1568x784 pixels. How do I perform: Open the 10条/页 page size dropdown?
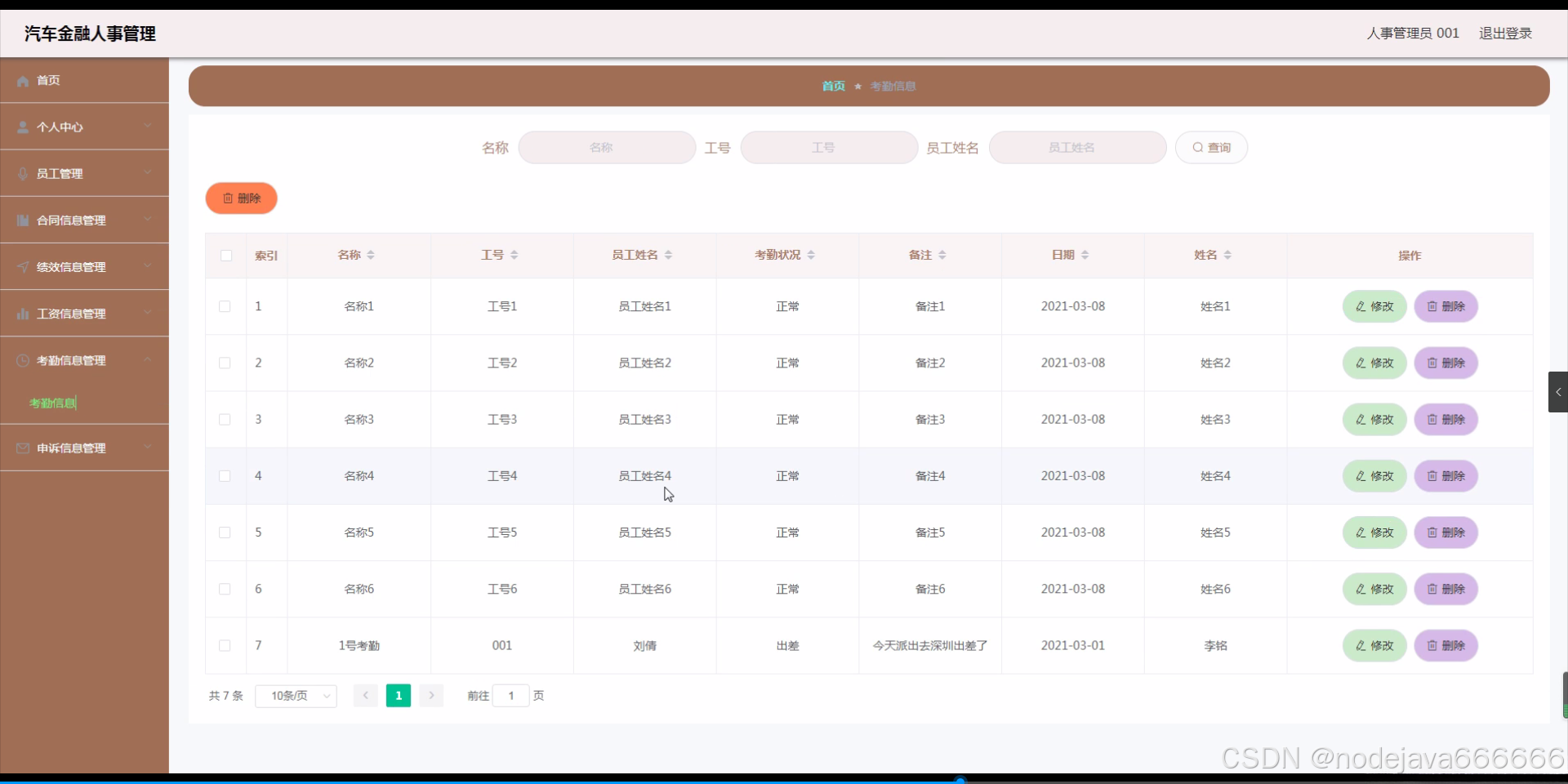tap(296, 696)
